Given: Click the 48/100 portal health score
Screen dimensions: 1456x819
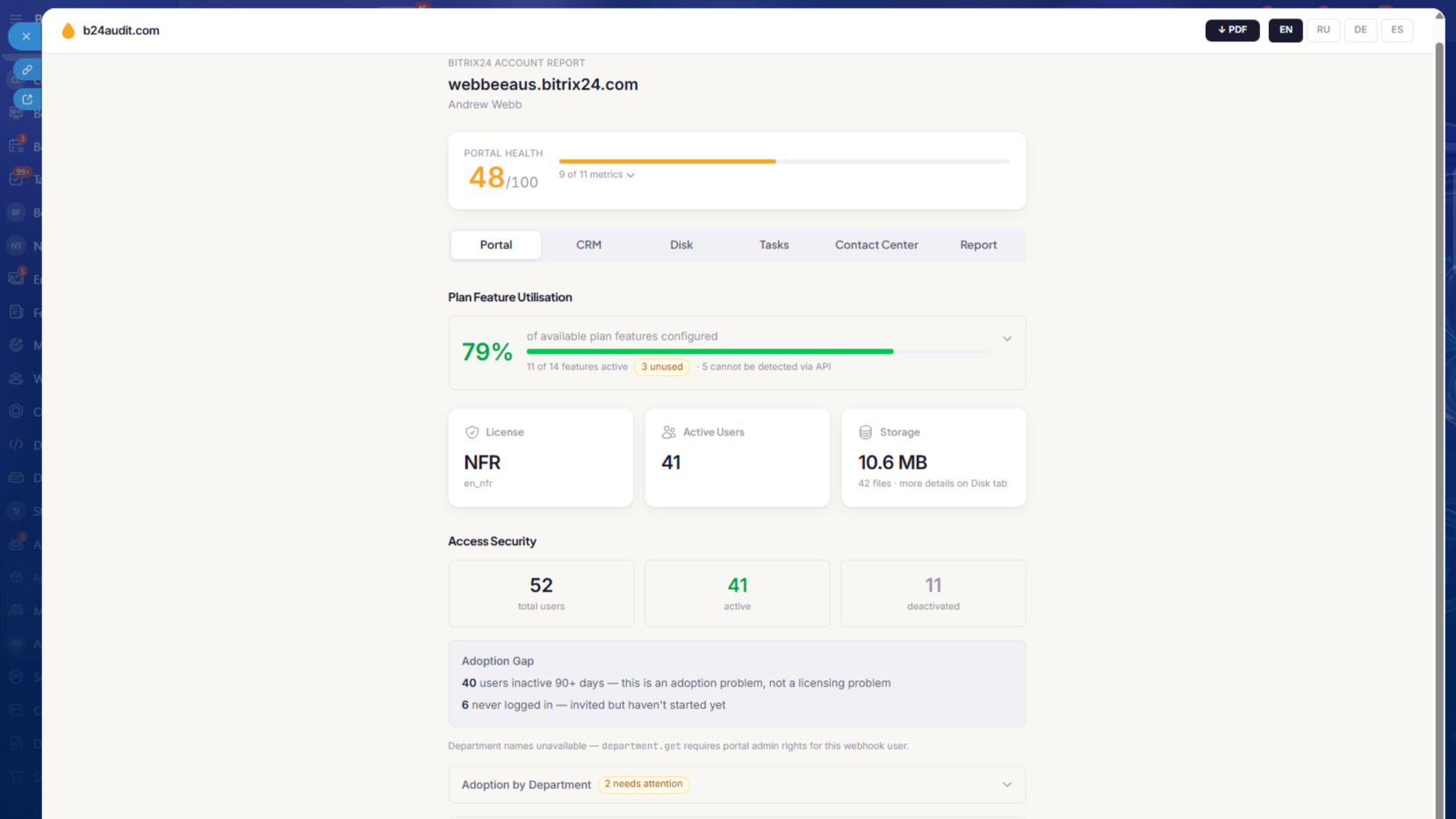Looking at the screenshot, I should (503, 178).
